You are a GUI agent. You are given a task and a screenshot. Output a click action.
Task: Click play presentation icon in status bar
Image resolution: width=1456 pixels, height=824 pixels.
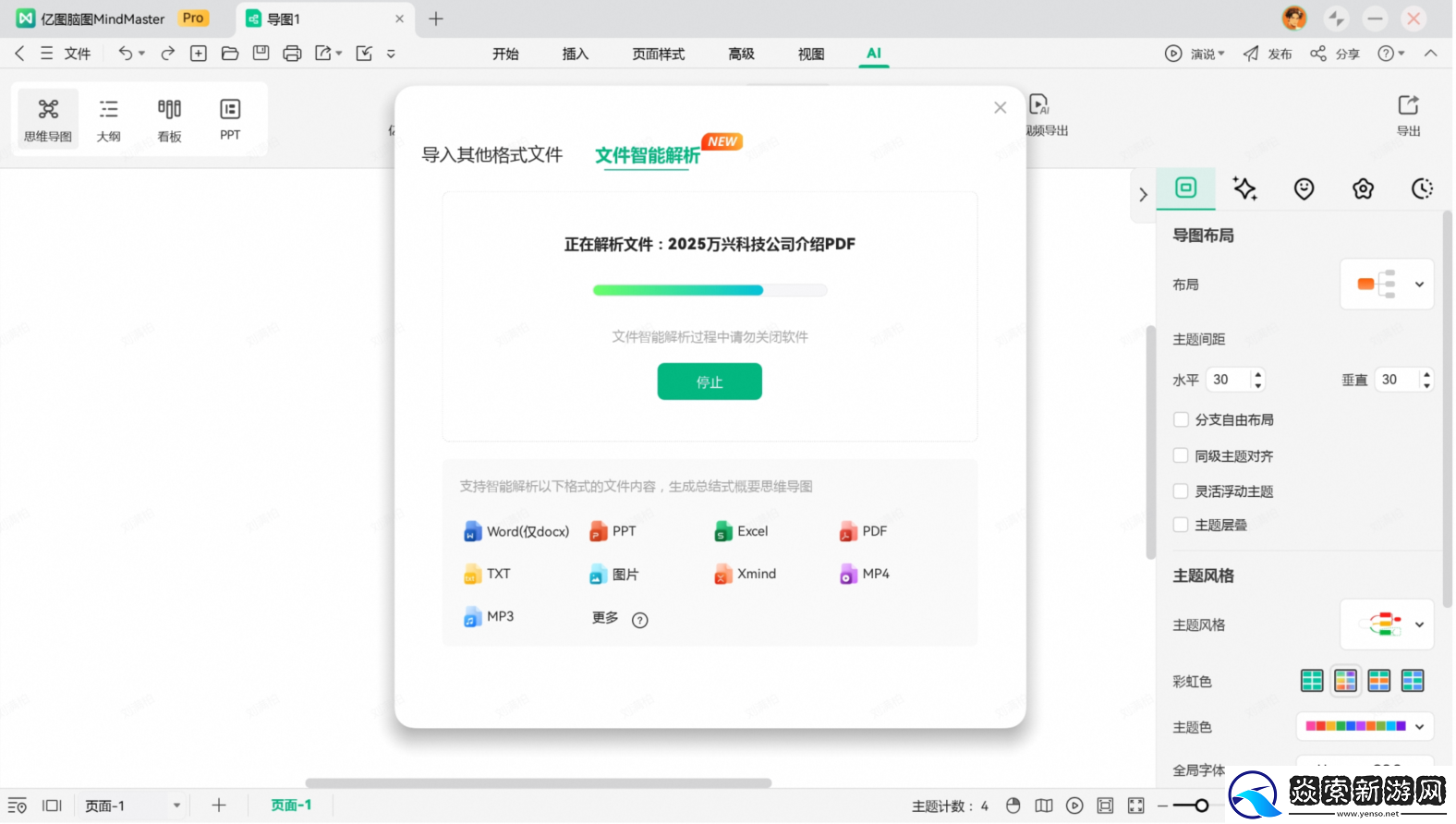[1074, 806]
